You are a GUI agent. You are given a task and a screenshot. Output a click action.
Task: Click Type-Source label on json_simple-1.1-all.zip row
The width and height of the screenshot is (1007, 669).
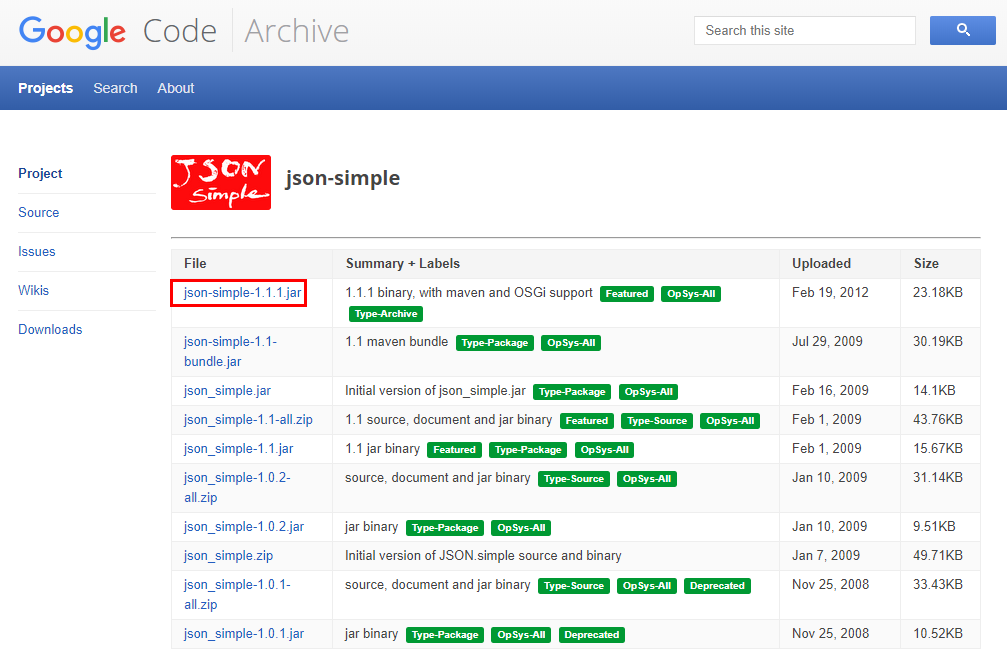coord(657,421)
